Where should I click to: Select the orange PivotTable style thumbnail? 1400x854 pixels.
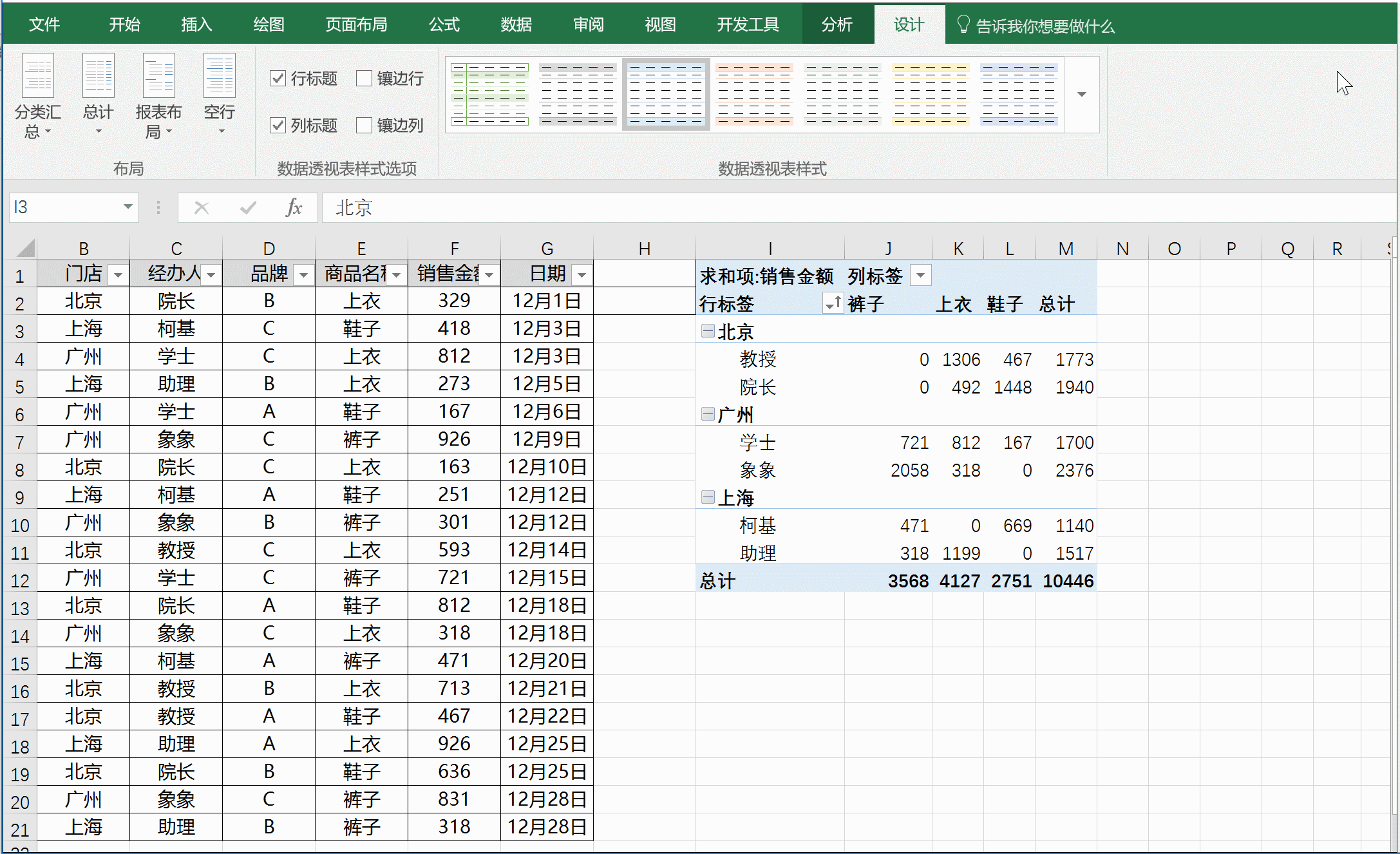pos(753,94)
